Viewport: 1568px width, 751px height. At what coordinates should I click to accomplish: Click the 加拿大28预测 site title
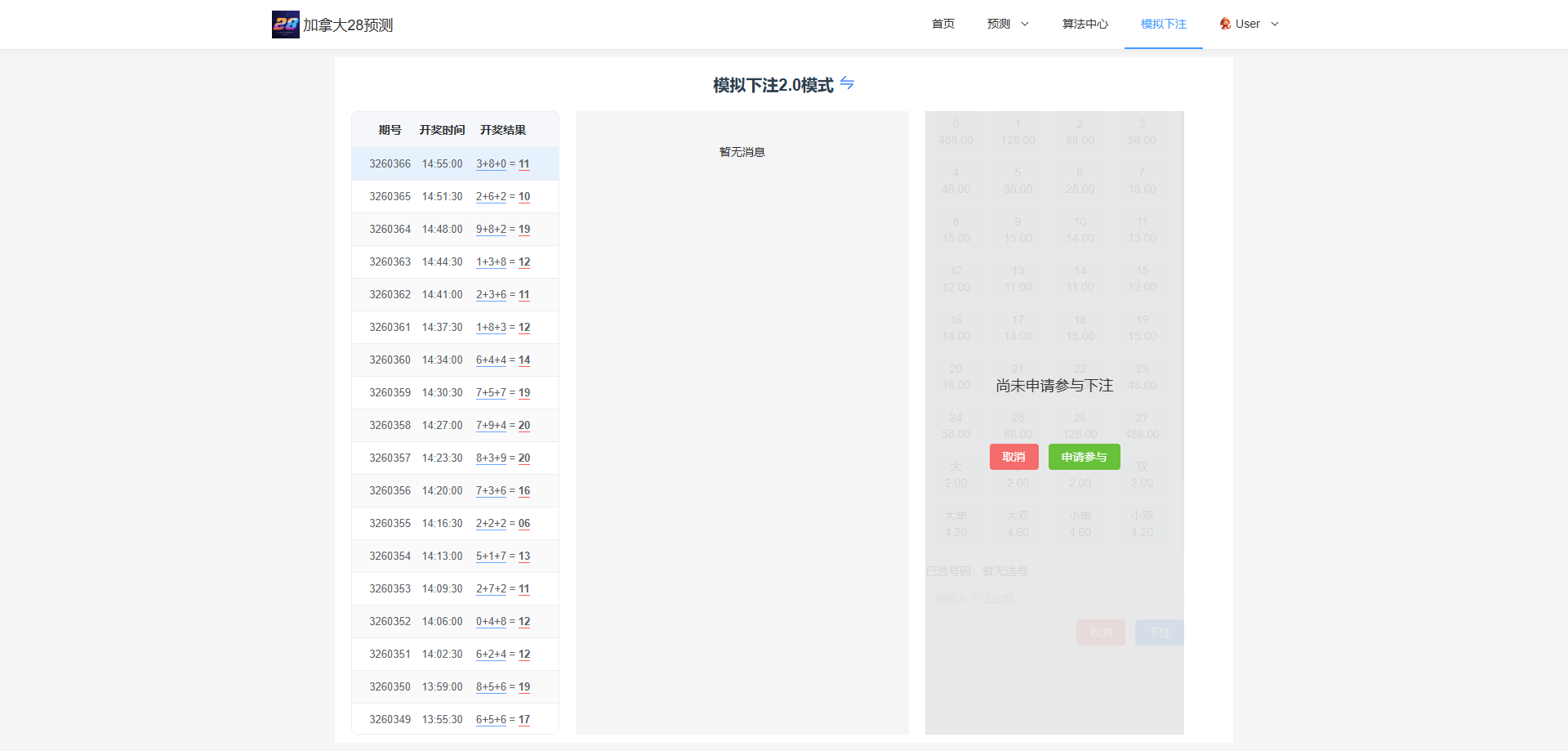(348, 25)
